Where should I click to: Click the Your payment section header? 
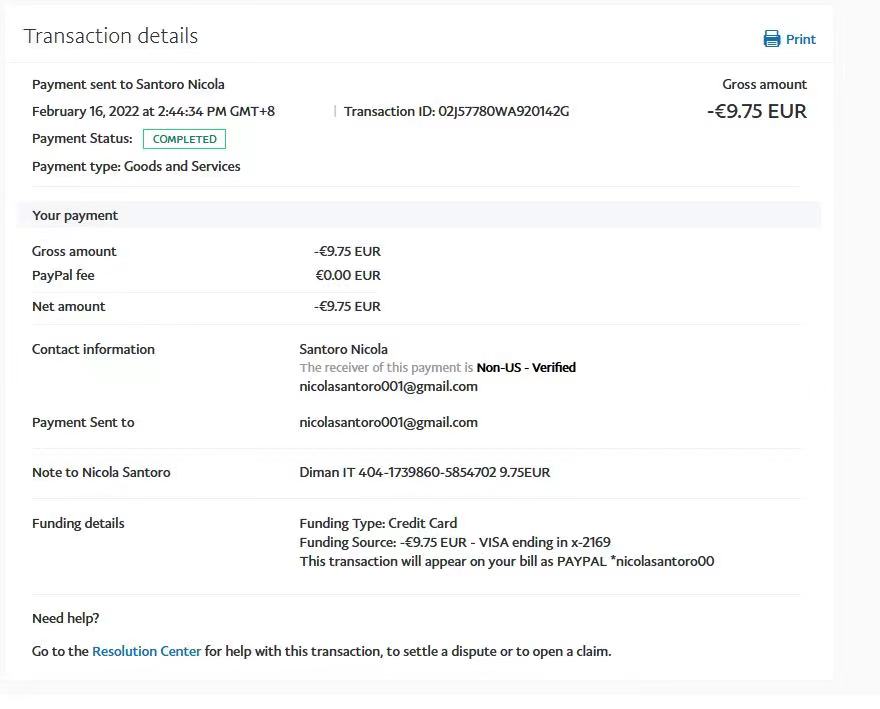point(75,215)
